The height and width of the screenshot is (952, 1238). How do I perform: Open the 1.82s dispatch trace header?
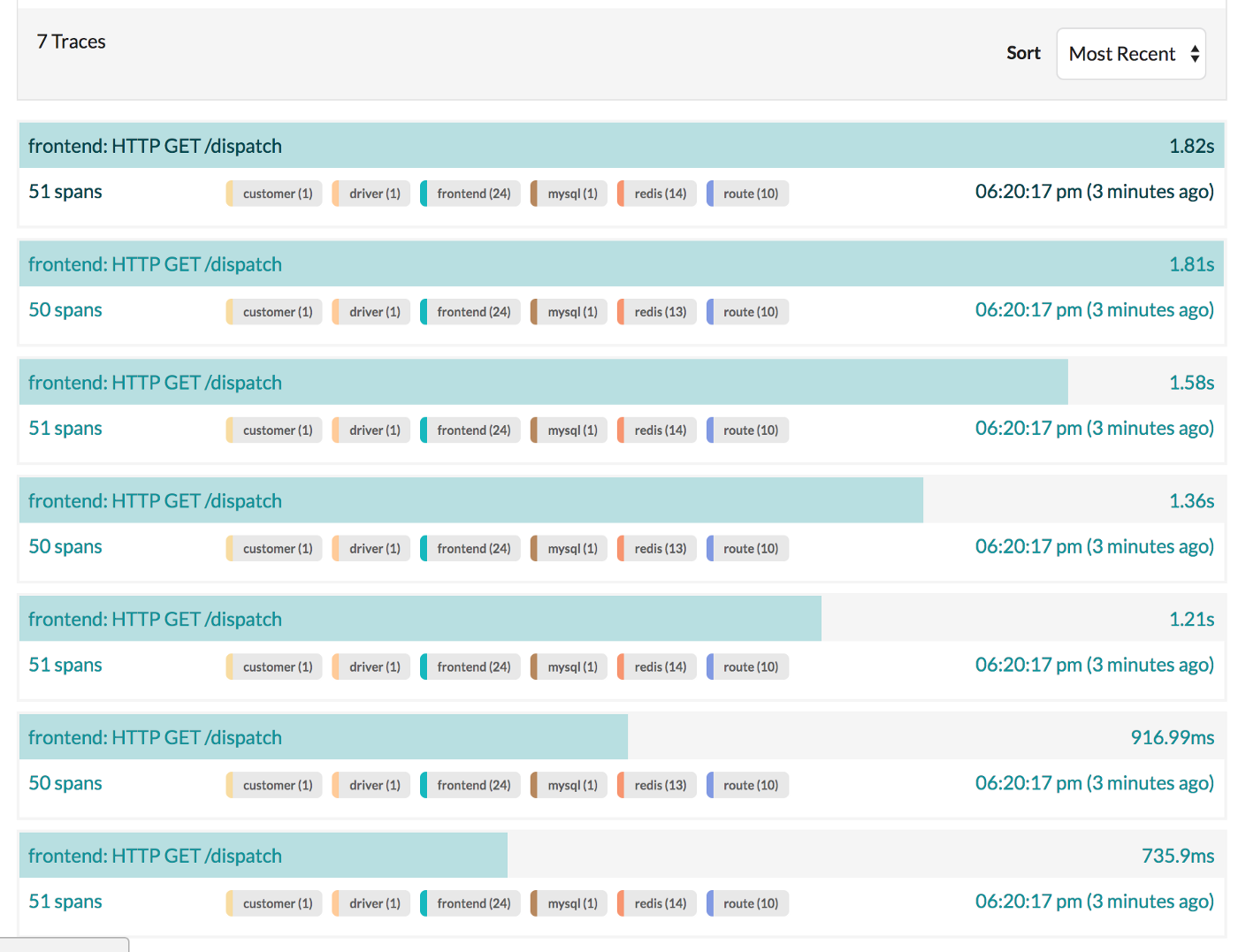[622, 146]
